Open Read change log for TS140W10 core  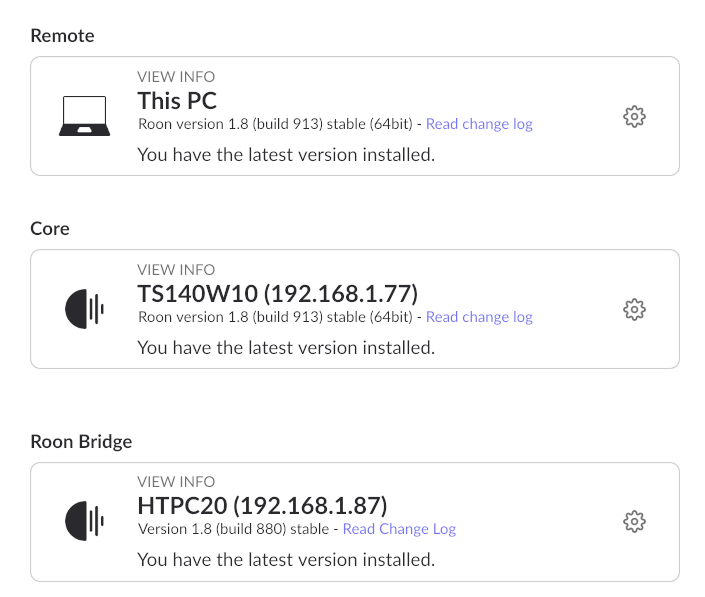(x=479, y=317)
